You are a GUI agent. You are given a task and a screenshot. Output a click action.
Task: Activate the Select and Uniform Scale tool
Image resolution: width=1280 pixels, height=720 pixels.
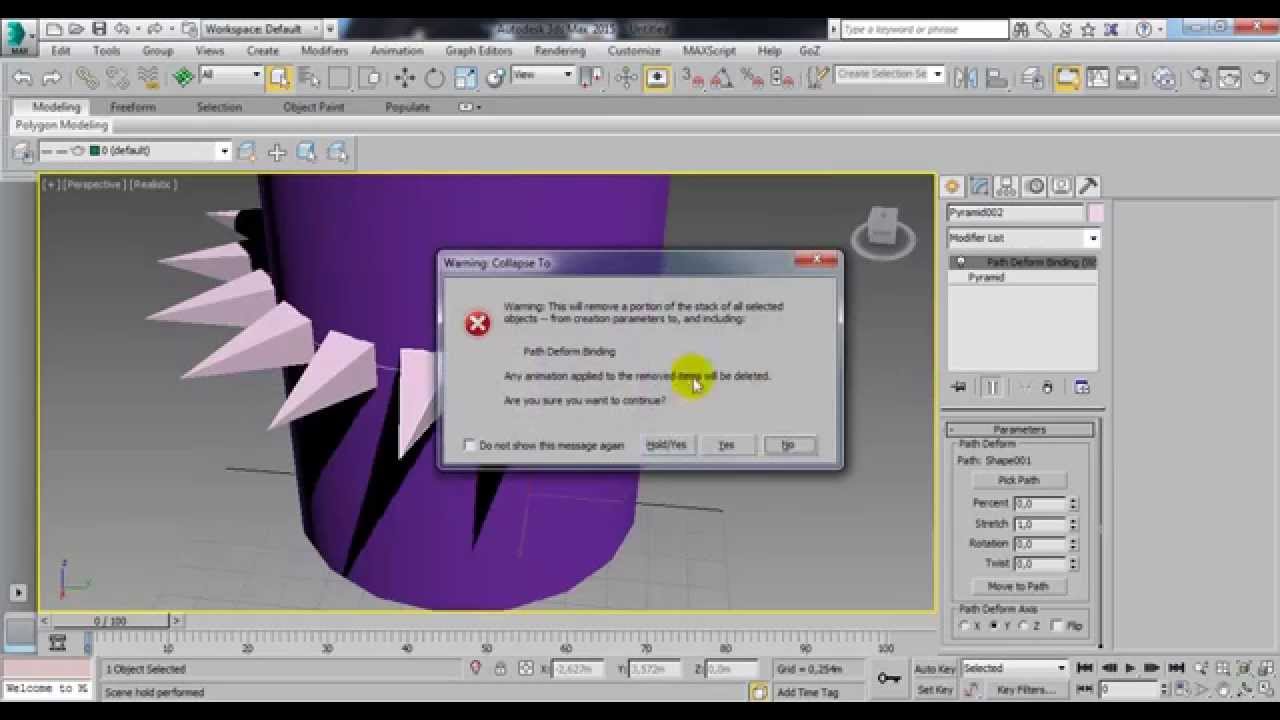465,77
